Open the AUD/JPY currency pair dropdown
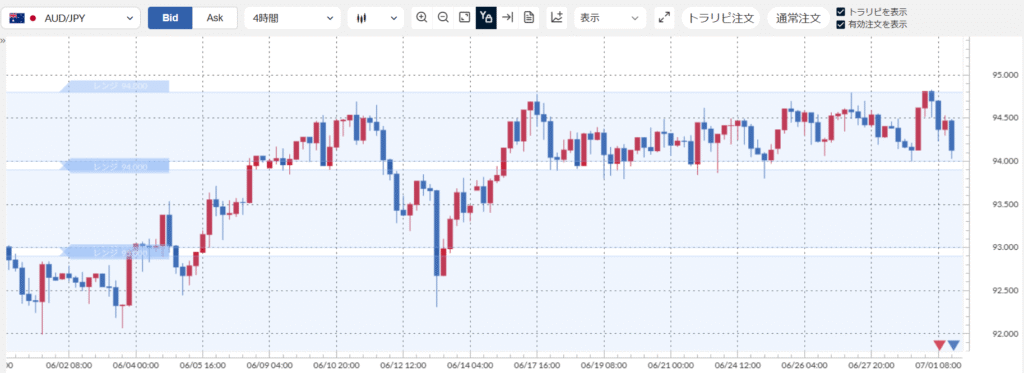The width and height of the screenshot is (1024, 373). (71, 18)
